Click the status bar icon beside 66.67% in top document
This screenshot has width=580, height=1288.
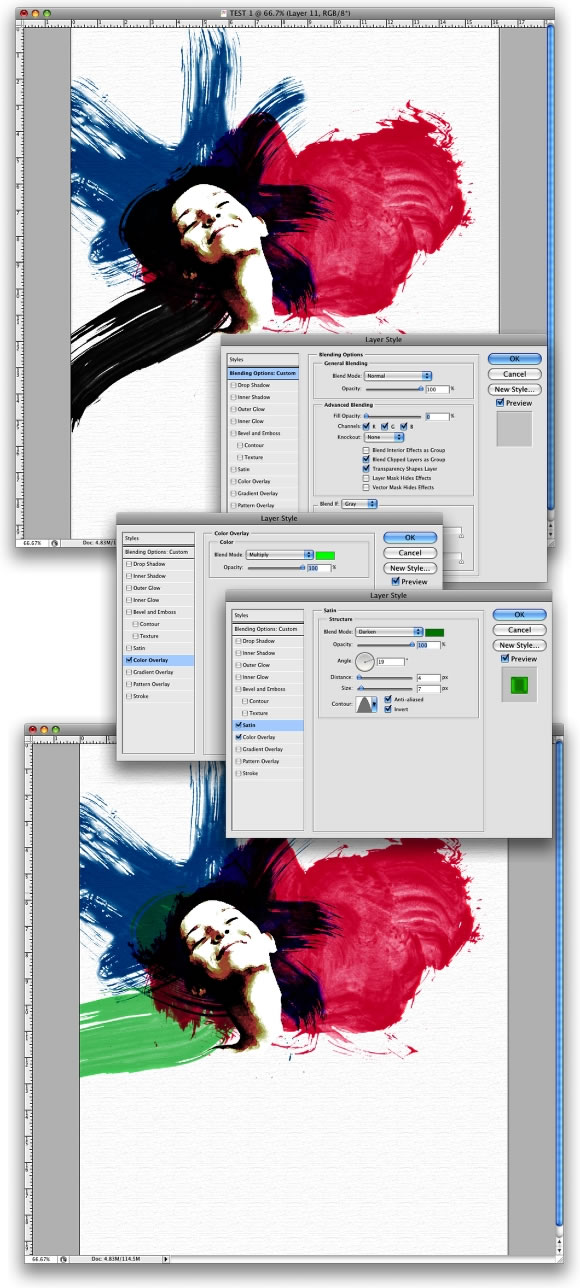[55, 543]
